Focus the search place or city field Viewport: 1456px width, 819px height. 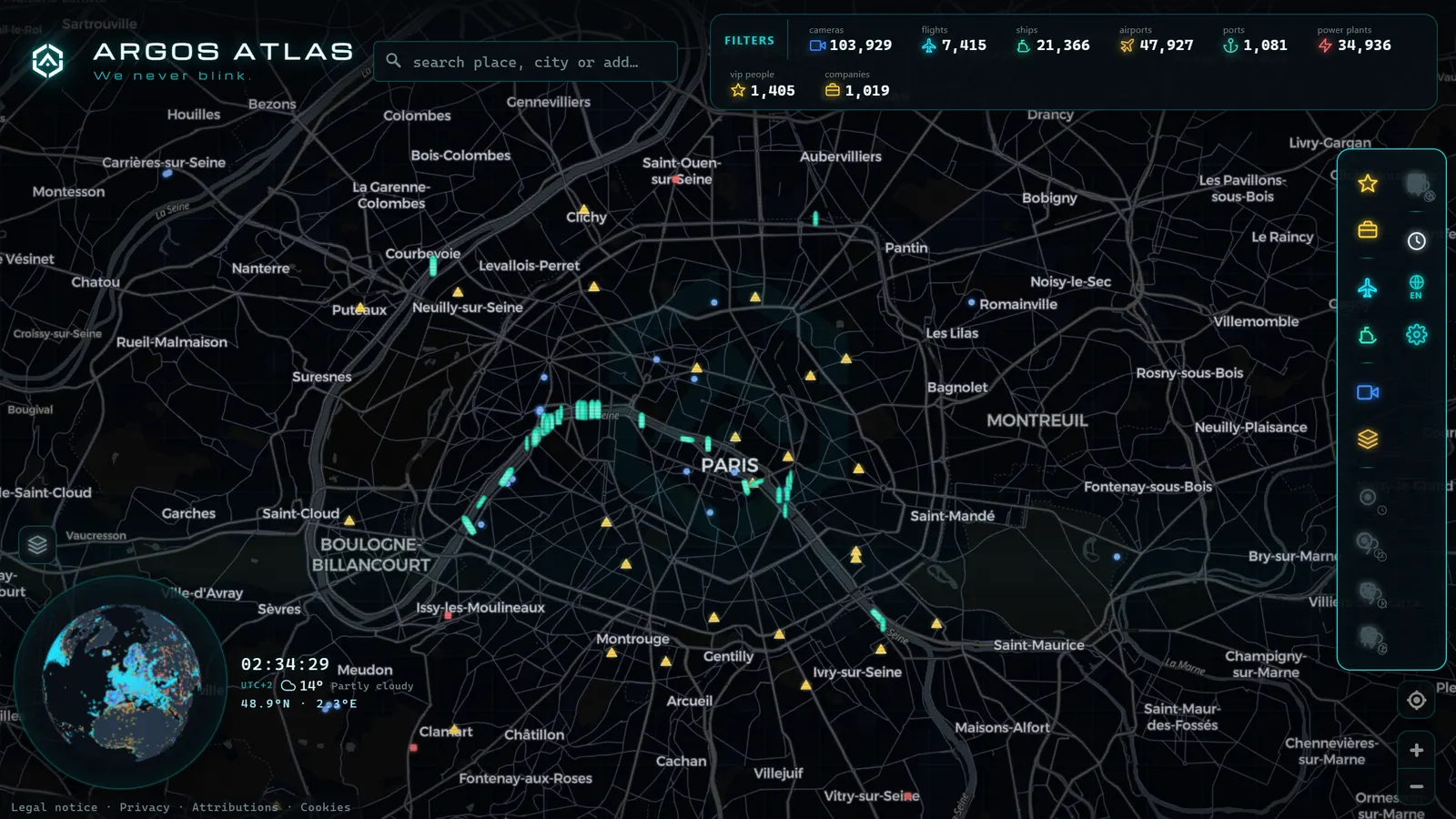(x=525, y=62)
